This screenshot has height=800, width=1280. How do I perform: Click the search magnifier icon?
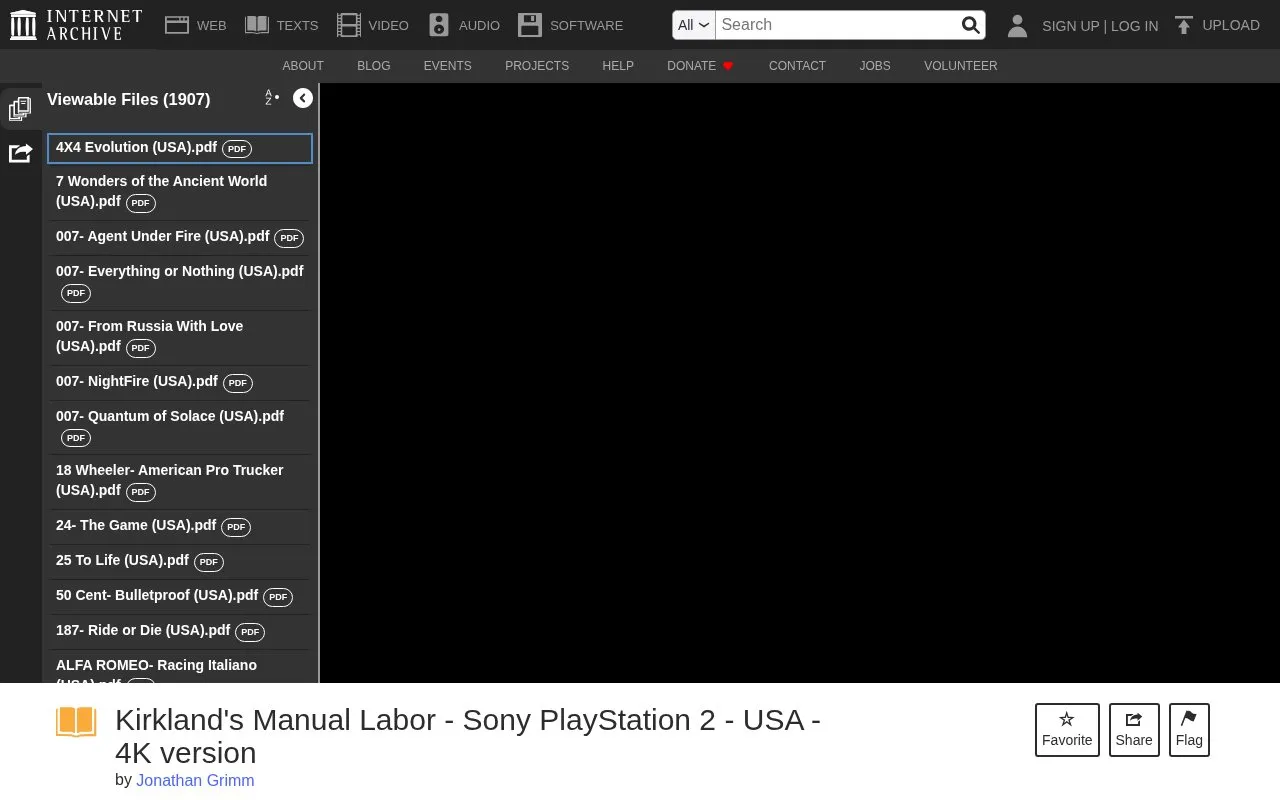tap(970, 25)
